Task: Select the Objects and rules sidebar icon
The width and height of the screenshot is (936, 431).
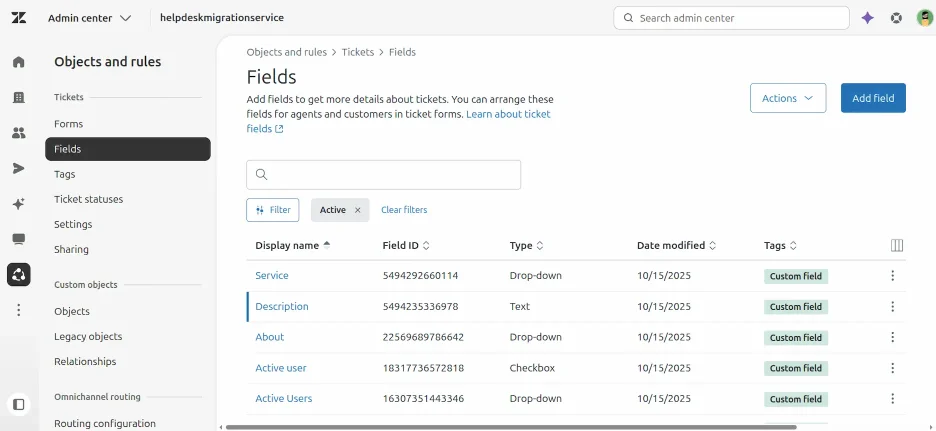Action: tap(19, 275)
